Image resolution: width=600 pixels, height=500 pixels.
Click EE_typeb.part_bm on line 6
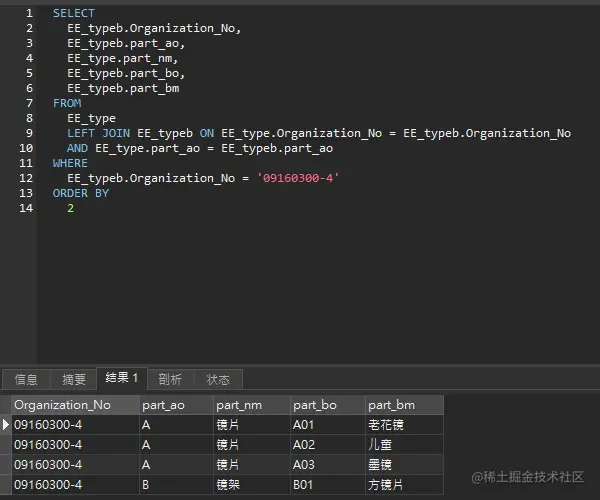click(123, 88)
